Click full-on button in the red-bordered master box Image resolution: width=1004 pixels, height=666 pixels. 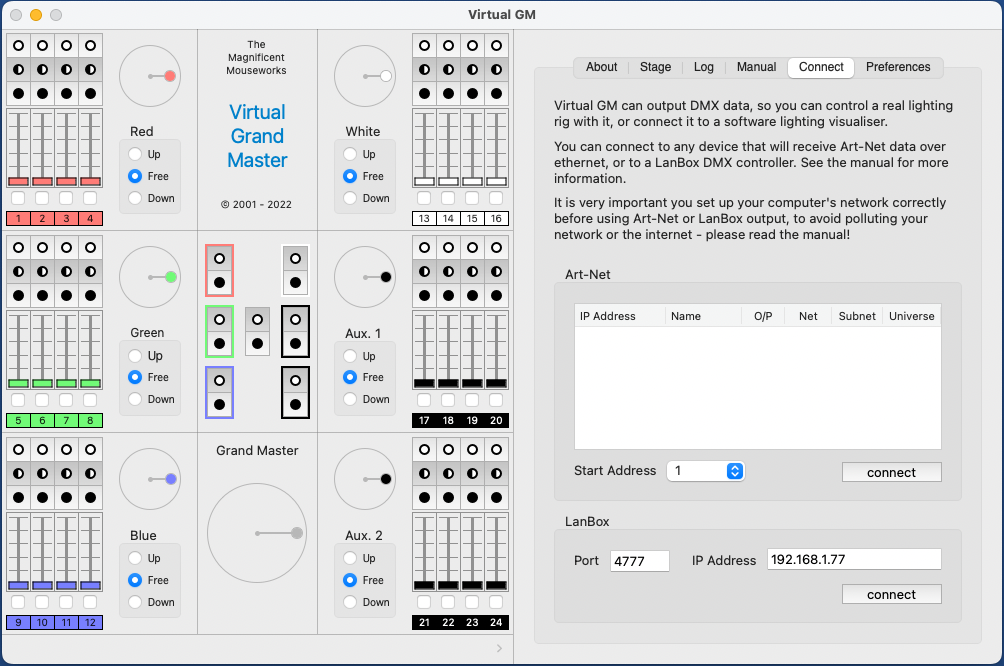[x=219, y=257]
